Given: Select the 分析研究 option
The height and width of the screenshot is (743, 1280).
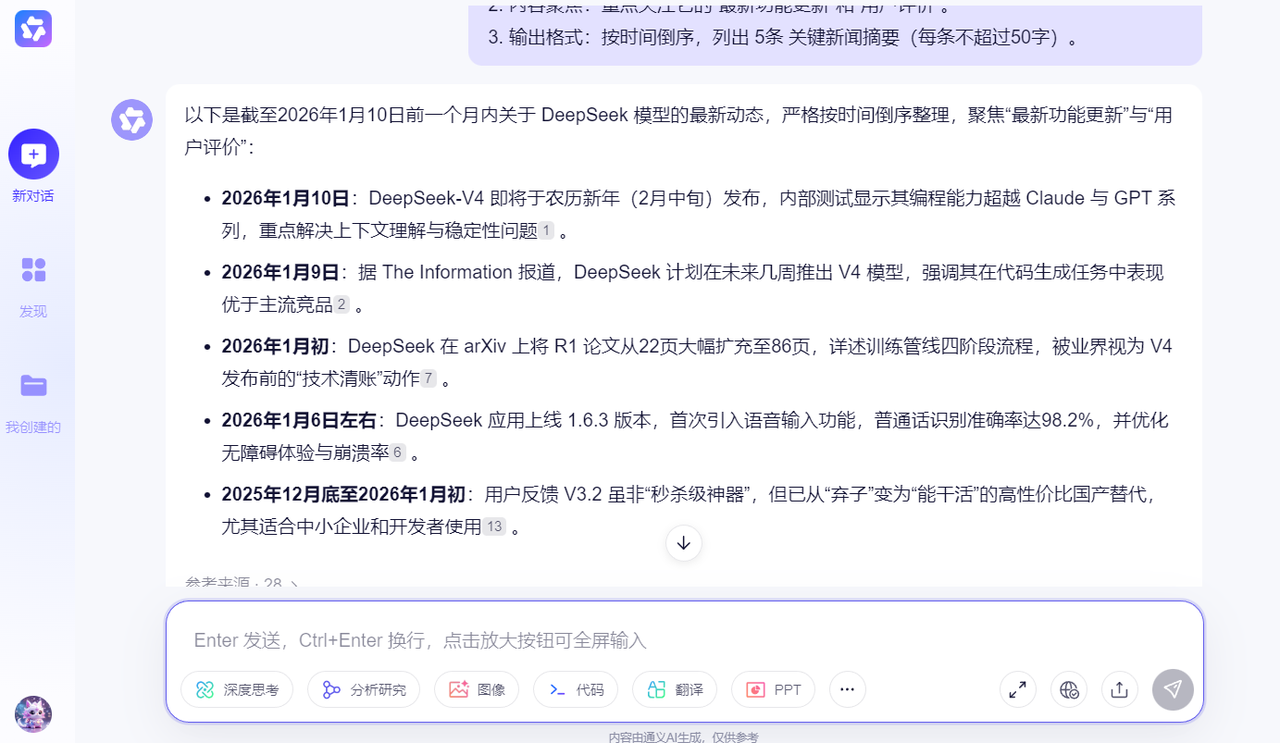Looking at the screenshot, I should coord(364,690).
